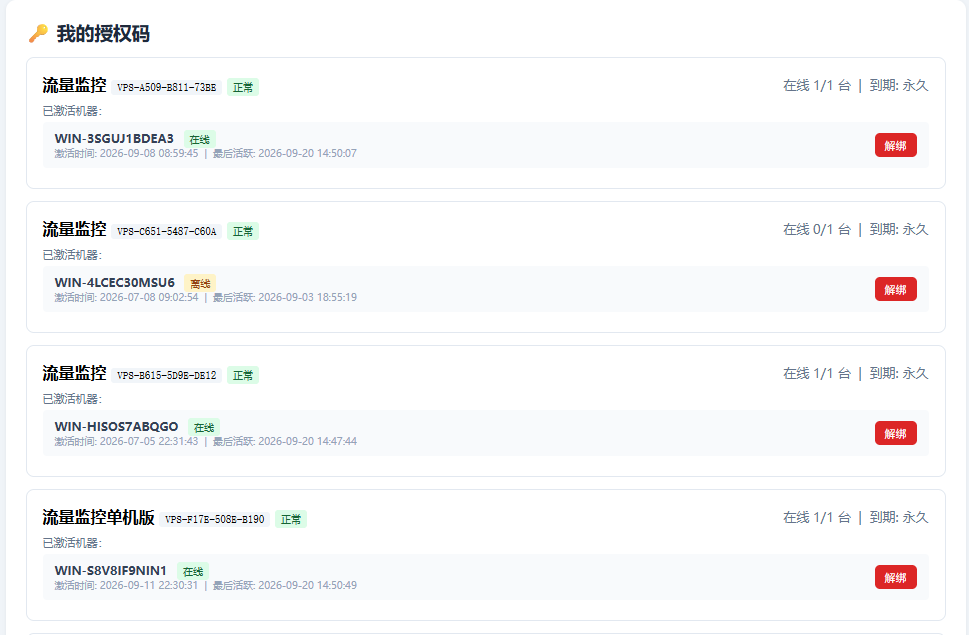Click 在线 1/1 台 text on VPS-A509-B811-73BE card
Screen dimensions: 969x635
(x=817, y=85)
